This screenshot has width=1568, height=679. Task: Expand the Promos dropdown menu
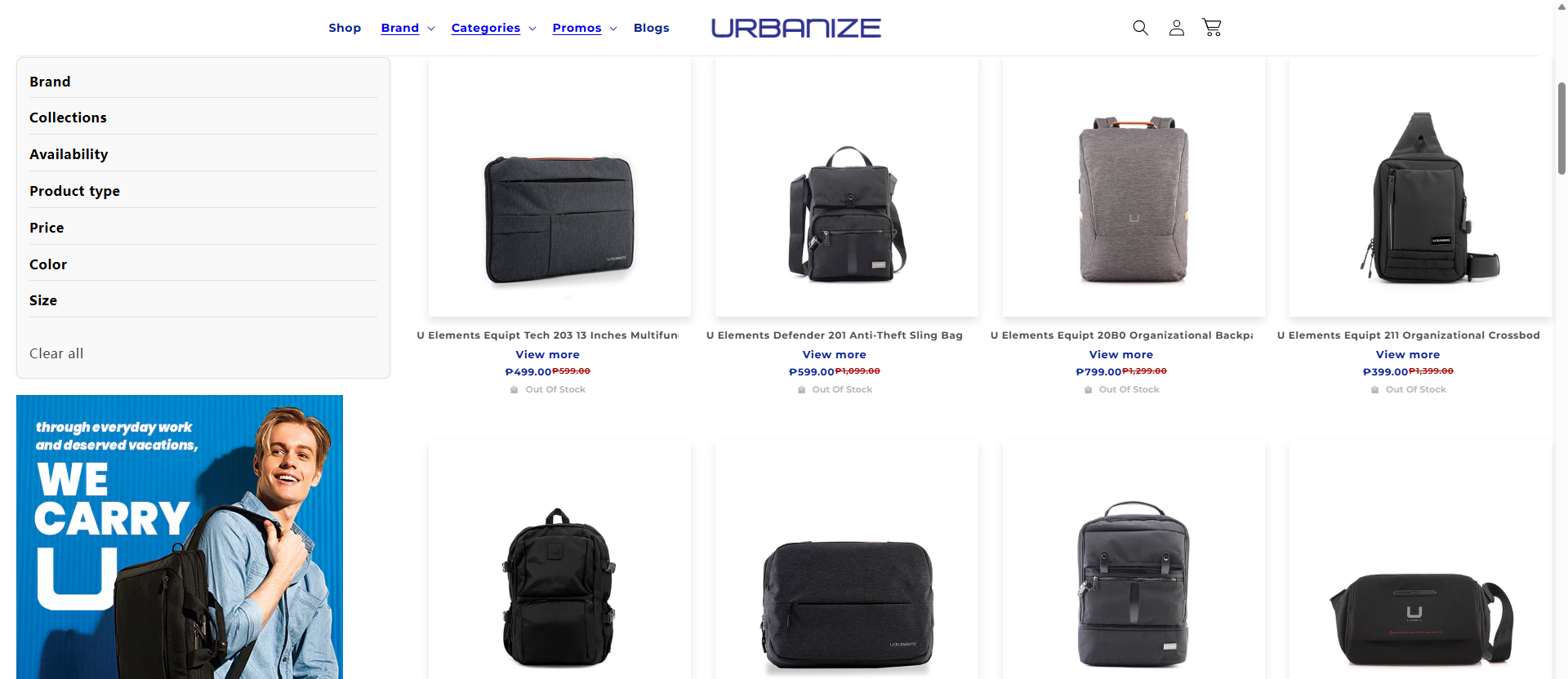click(585, 28)
